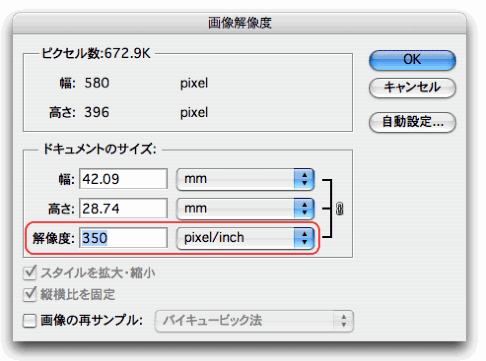The image size is (486, 361).
Task: Open the 自動設定... dialog button
Action: (412, 122)
